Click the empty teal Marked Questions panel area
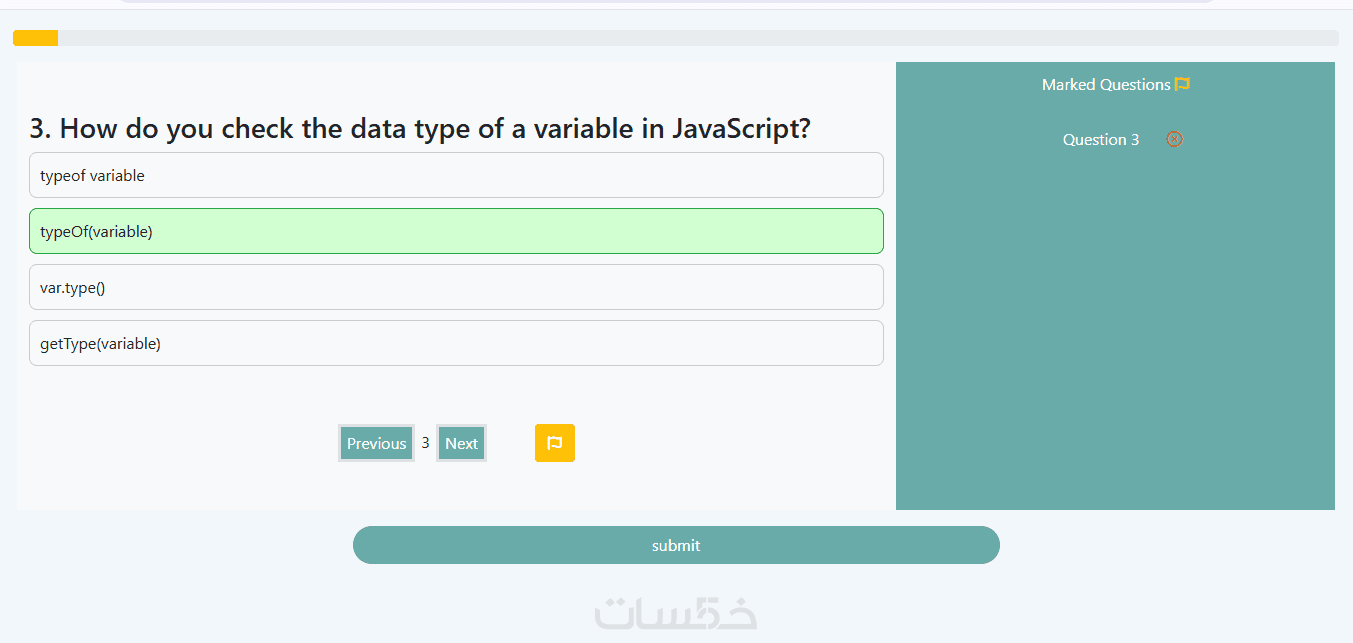This screenshot has height=643, width=1353. click(x=1115, y=330)
